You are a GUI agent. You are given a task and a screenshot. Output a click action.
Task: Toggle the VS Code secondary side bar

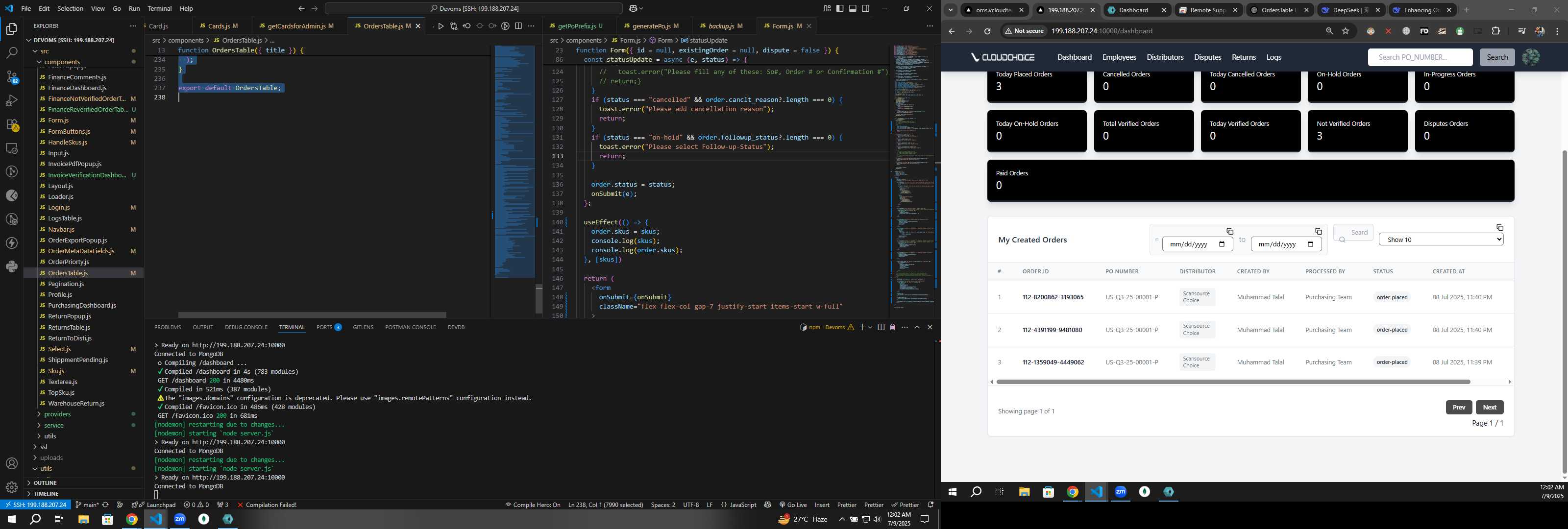(865, 8)
